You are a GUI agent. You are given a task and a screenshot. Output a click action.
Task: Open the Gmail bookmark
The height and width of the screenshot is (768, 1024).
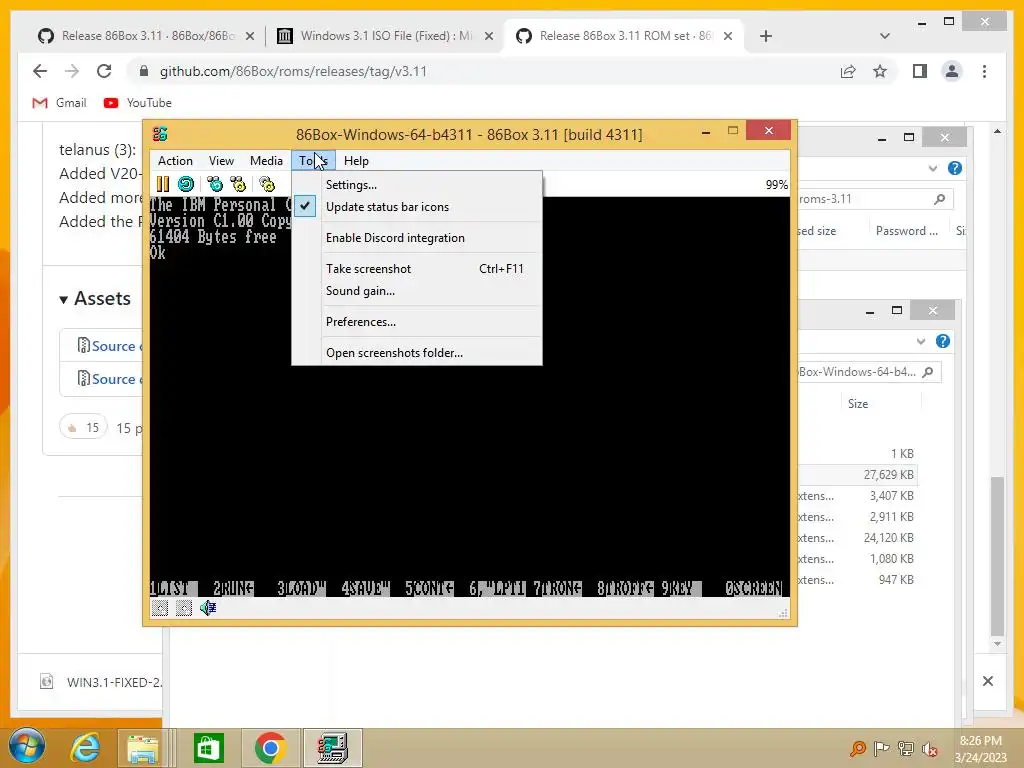[59, 103]
